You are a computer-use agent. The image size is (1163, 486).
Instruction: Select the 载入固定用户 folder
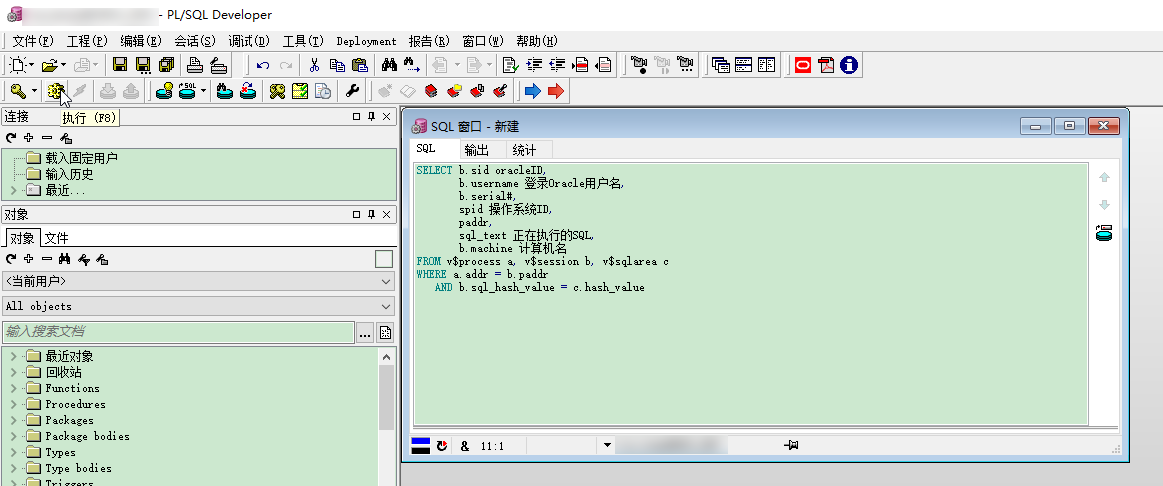tap(82, 158)
